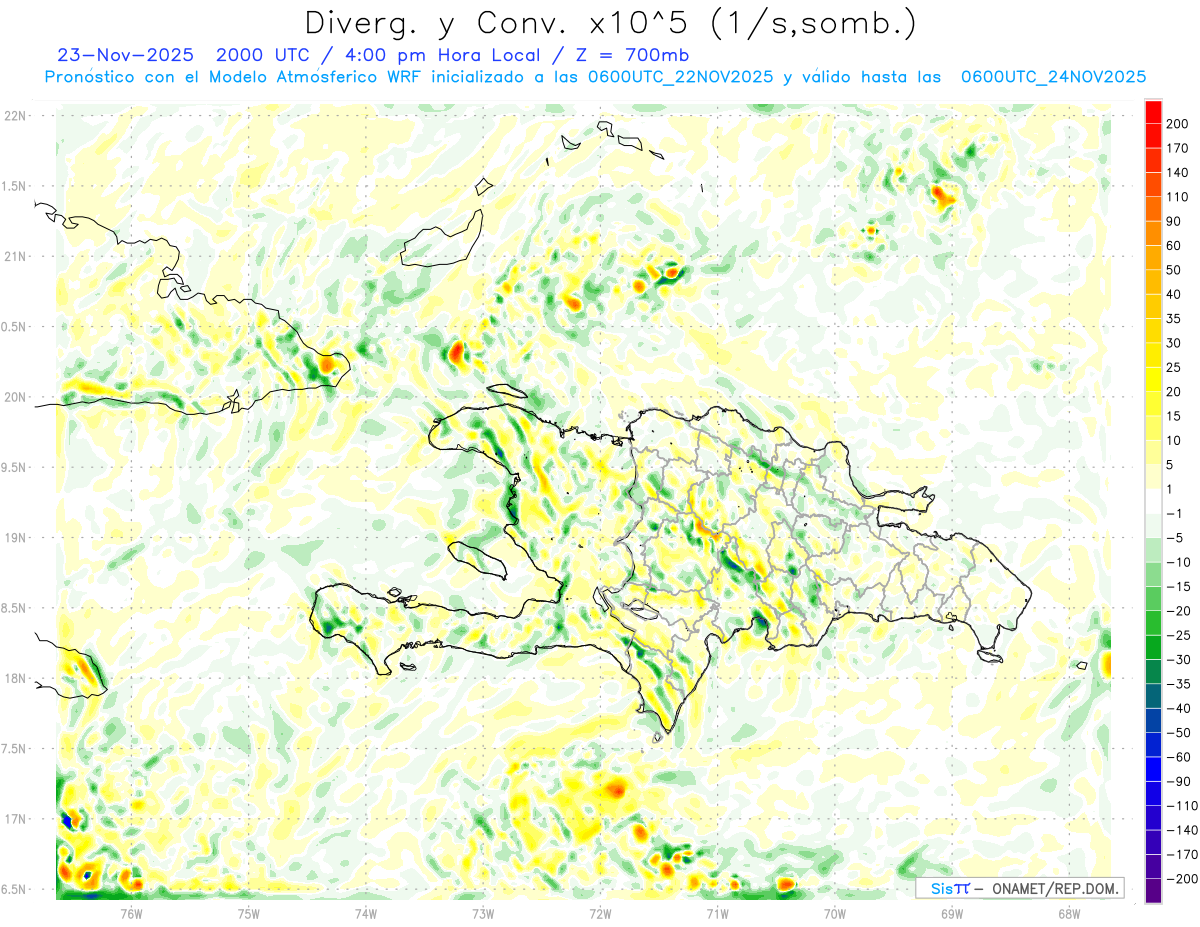
Task: Select the 6.5N axis label
Action: 15,889
